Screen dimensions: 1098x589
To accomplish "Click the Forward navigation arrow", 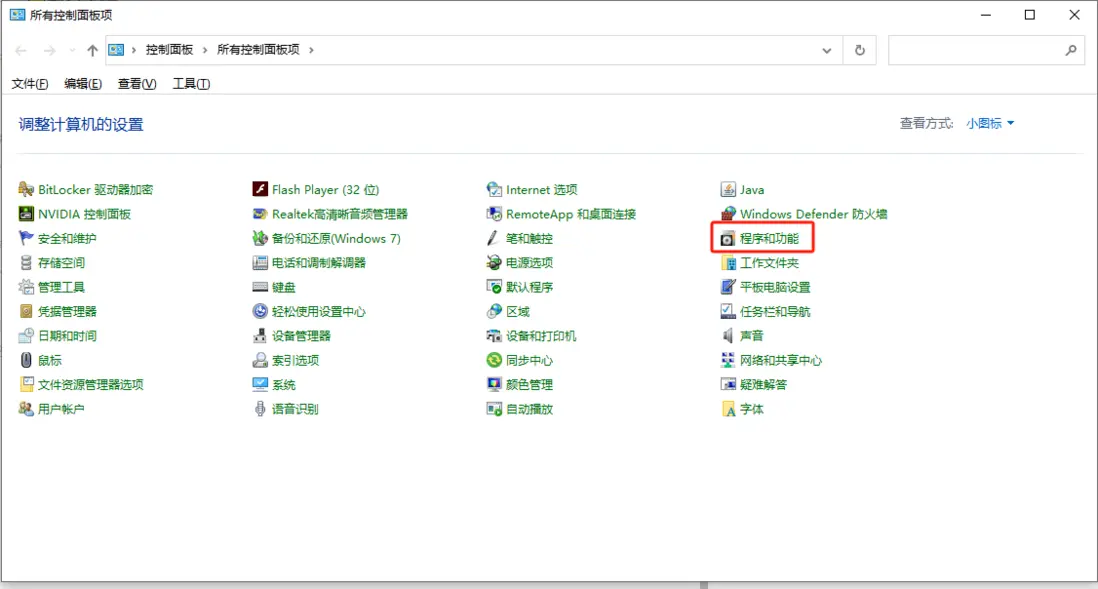I will click(49, 50).
